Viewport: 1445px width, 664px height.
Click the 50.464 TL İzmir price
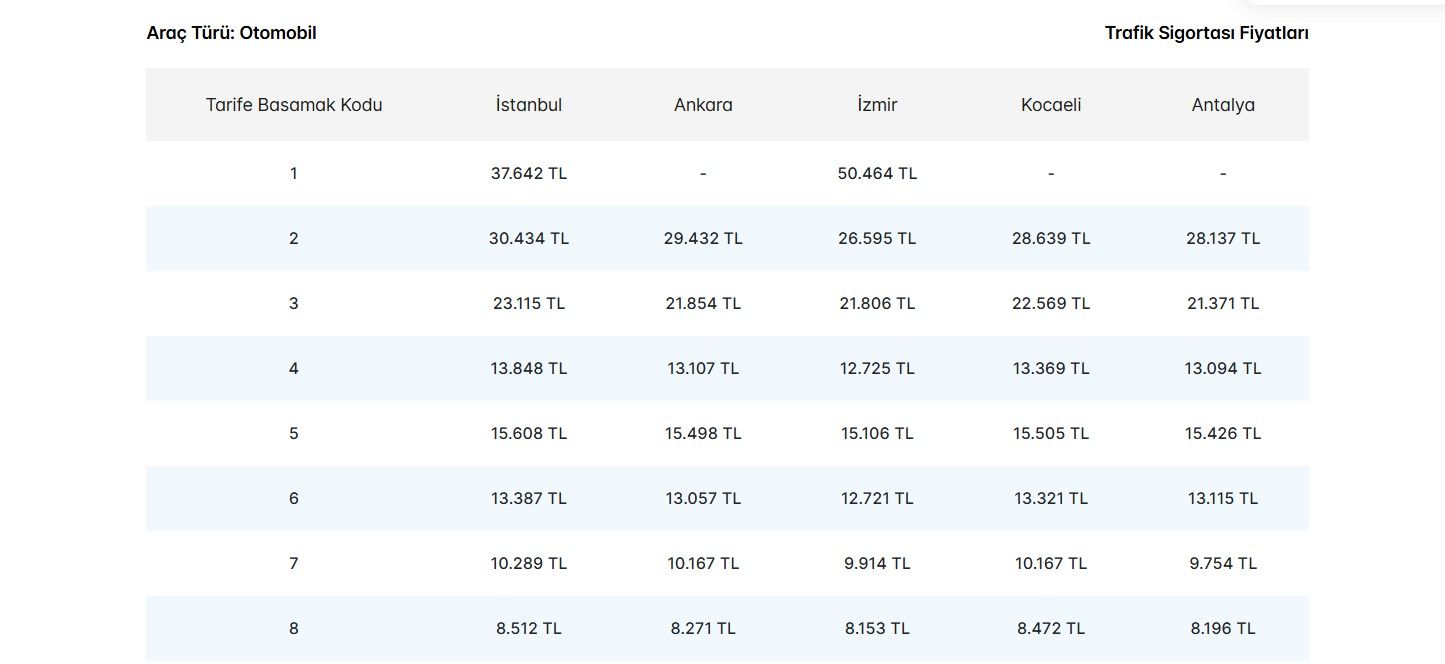tap(877, 173)
